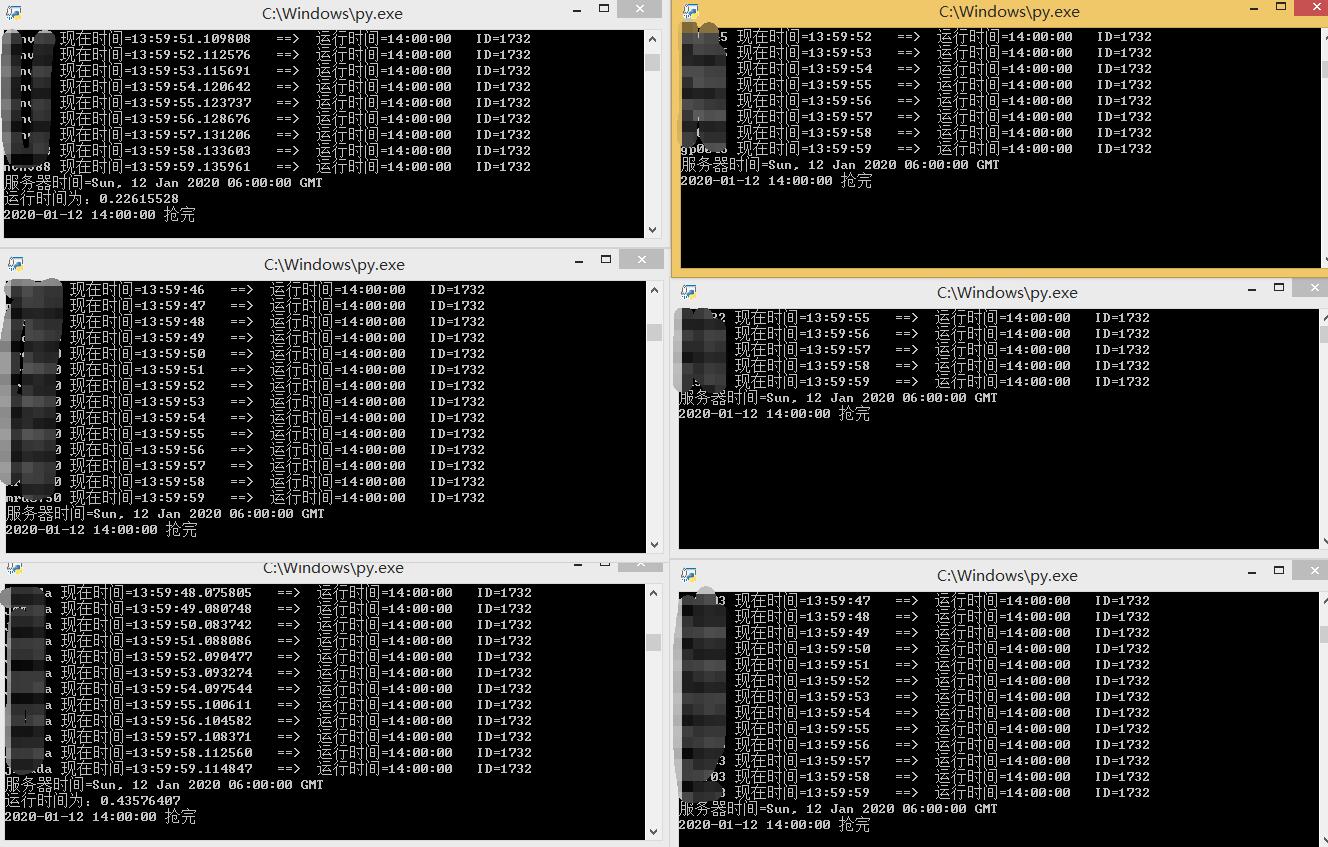Click '2020-01-12 14:00:00 抢完' in middle-right window
Image resolution: width=1328 pixels, height=847 pixels.
pyautogui.click(x=774, y=414)
